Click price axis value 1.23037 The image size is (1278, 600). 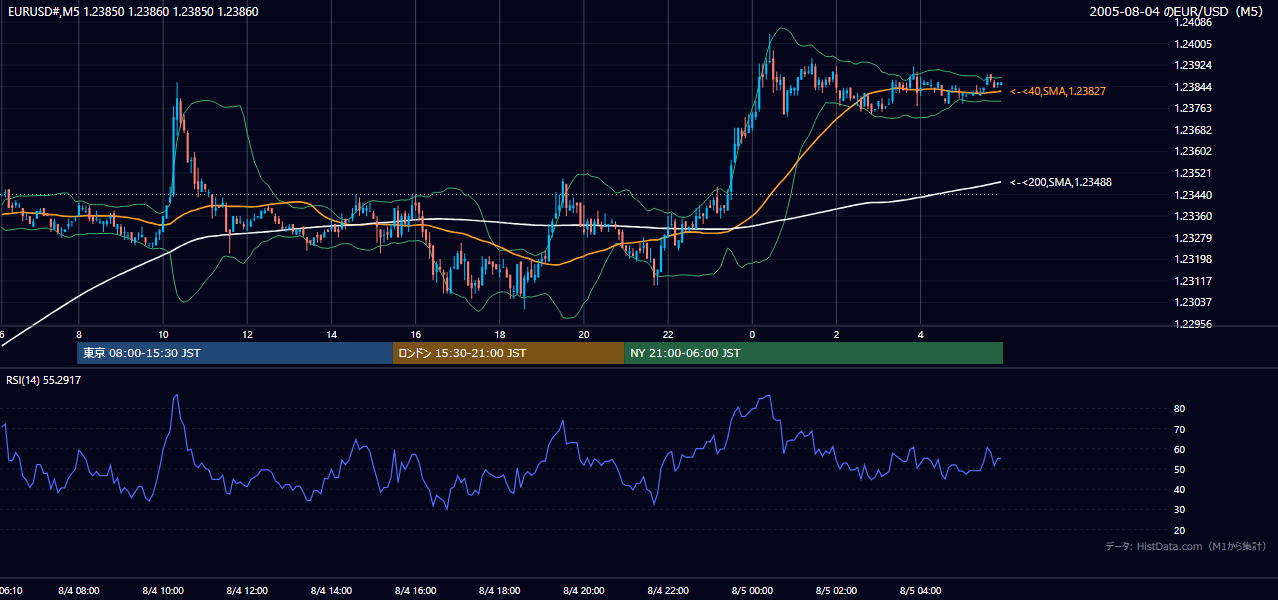point(1193,302)
